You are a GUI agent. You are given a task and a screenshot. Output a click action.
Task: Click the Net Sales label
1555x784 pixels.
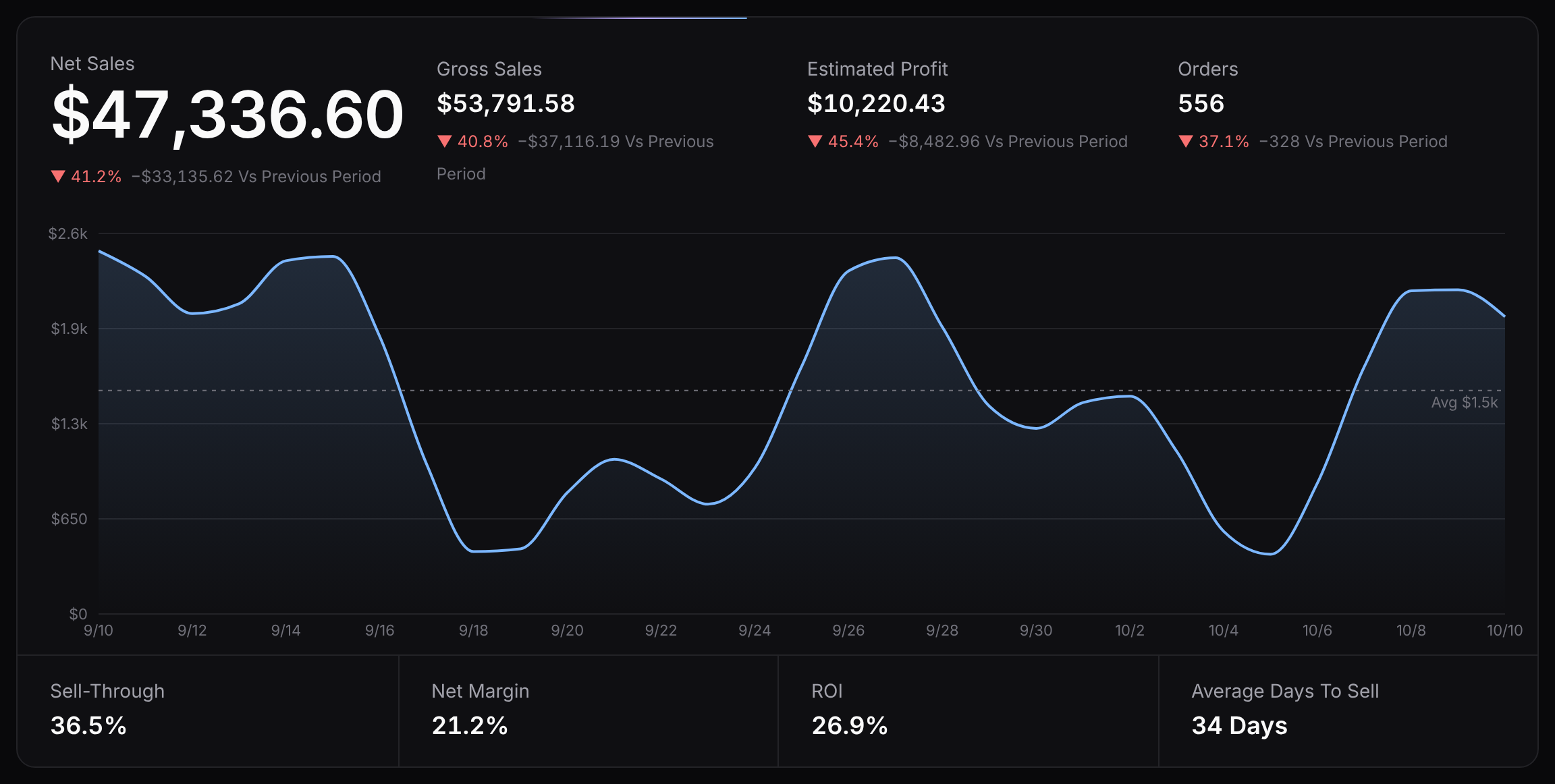[92, 63]
